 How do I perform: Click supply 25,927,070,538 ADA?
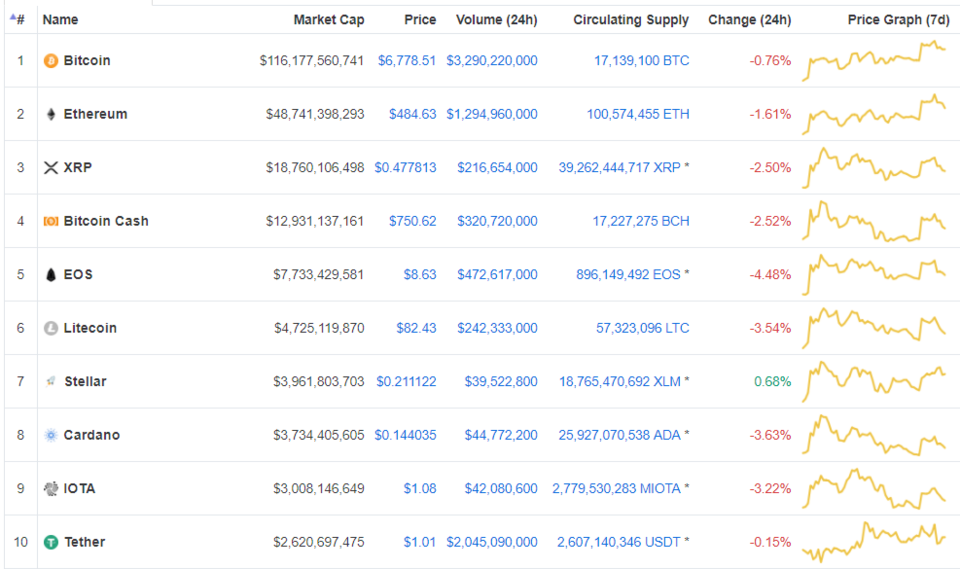[x=620, y=435]
